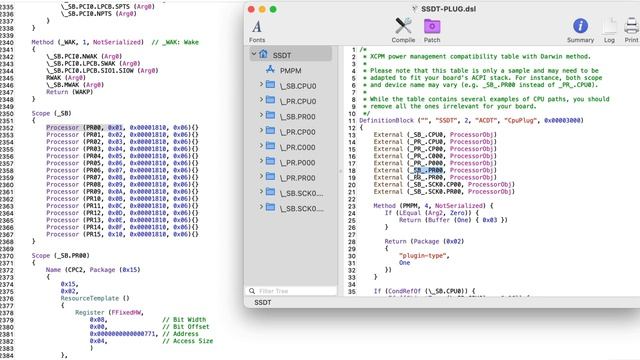Click folder icon of \_SB.PR00
This screenshot has width=640, height=360.
click(x=270, y=116)
